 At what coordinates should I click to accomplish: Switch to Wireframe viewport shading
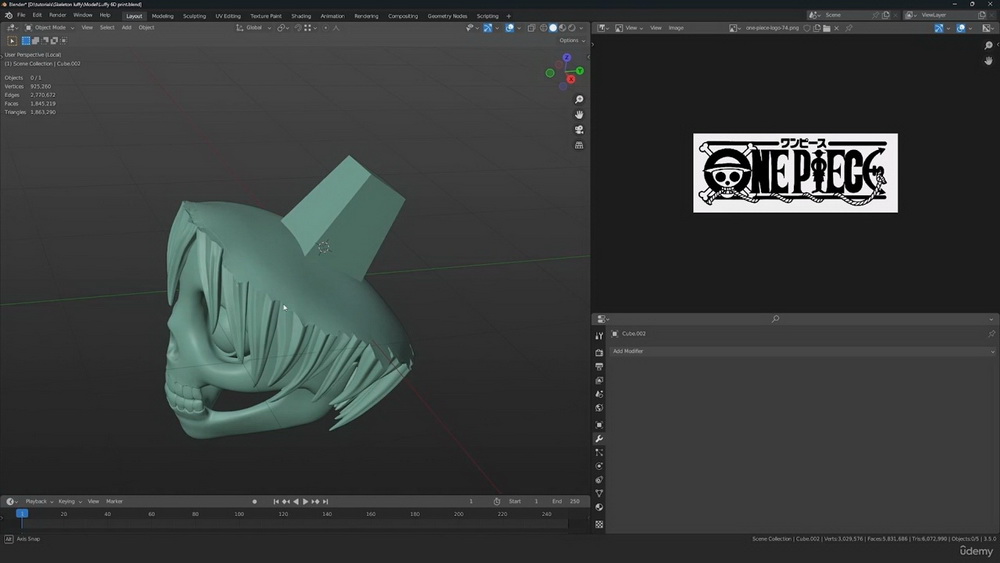click(x=543, y=28)
